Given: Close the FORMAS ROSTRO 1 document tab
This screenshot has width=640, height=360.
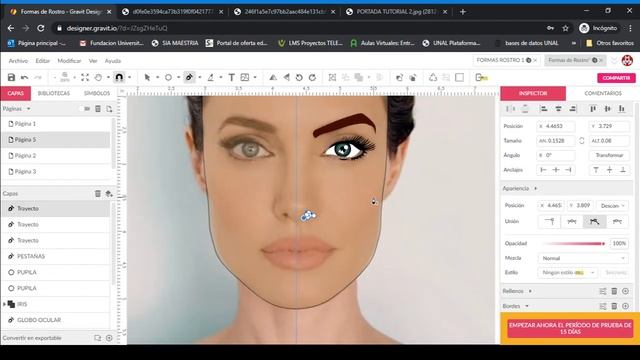Looking at the screenshot, I should tap(536, 60).
